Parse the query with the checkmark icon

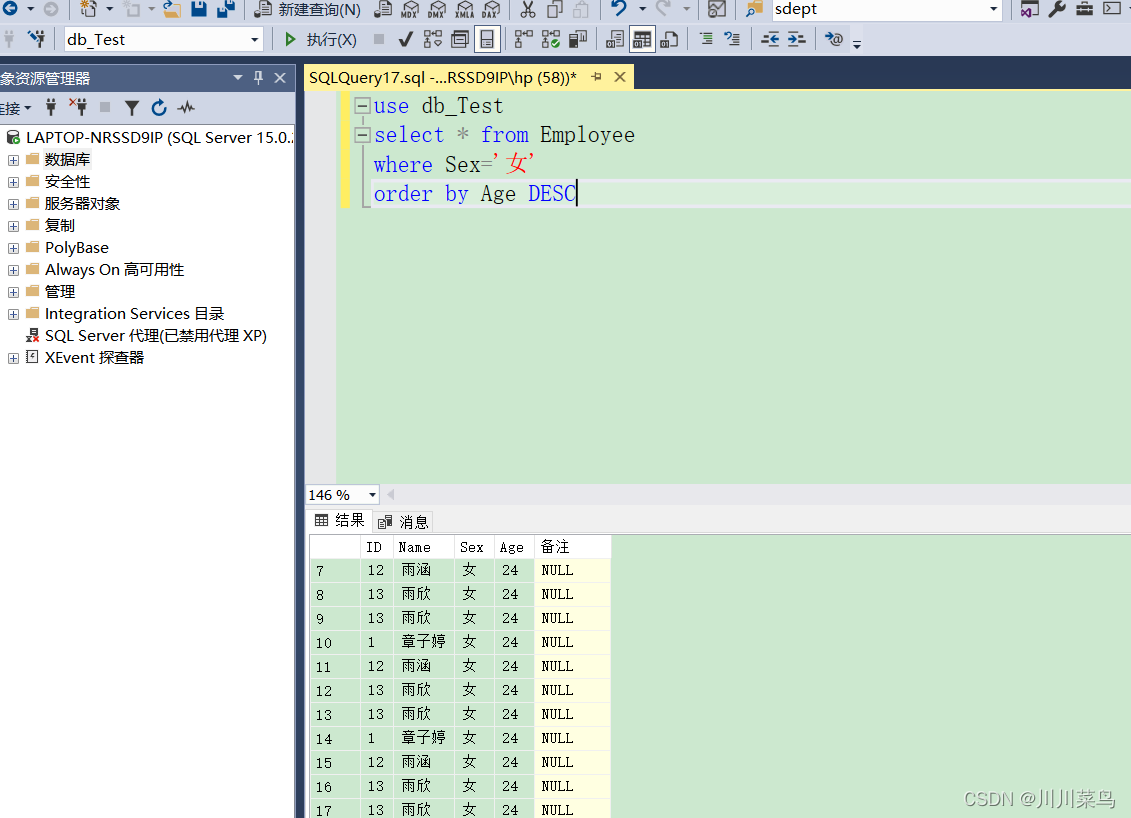(405, 39)
